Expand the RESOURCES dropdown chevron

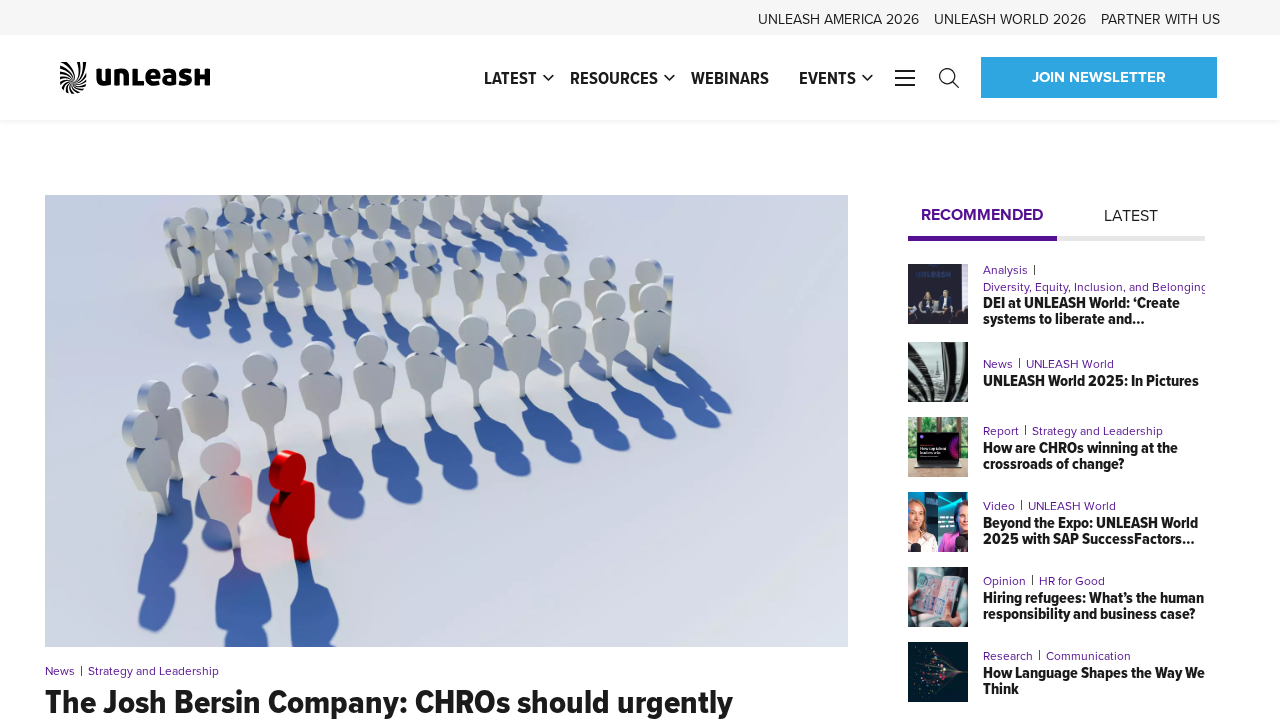669,78
